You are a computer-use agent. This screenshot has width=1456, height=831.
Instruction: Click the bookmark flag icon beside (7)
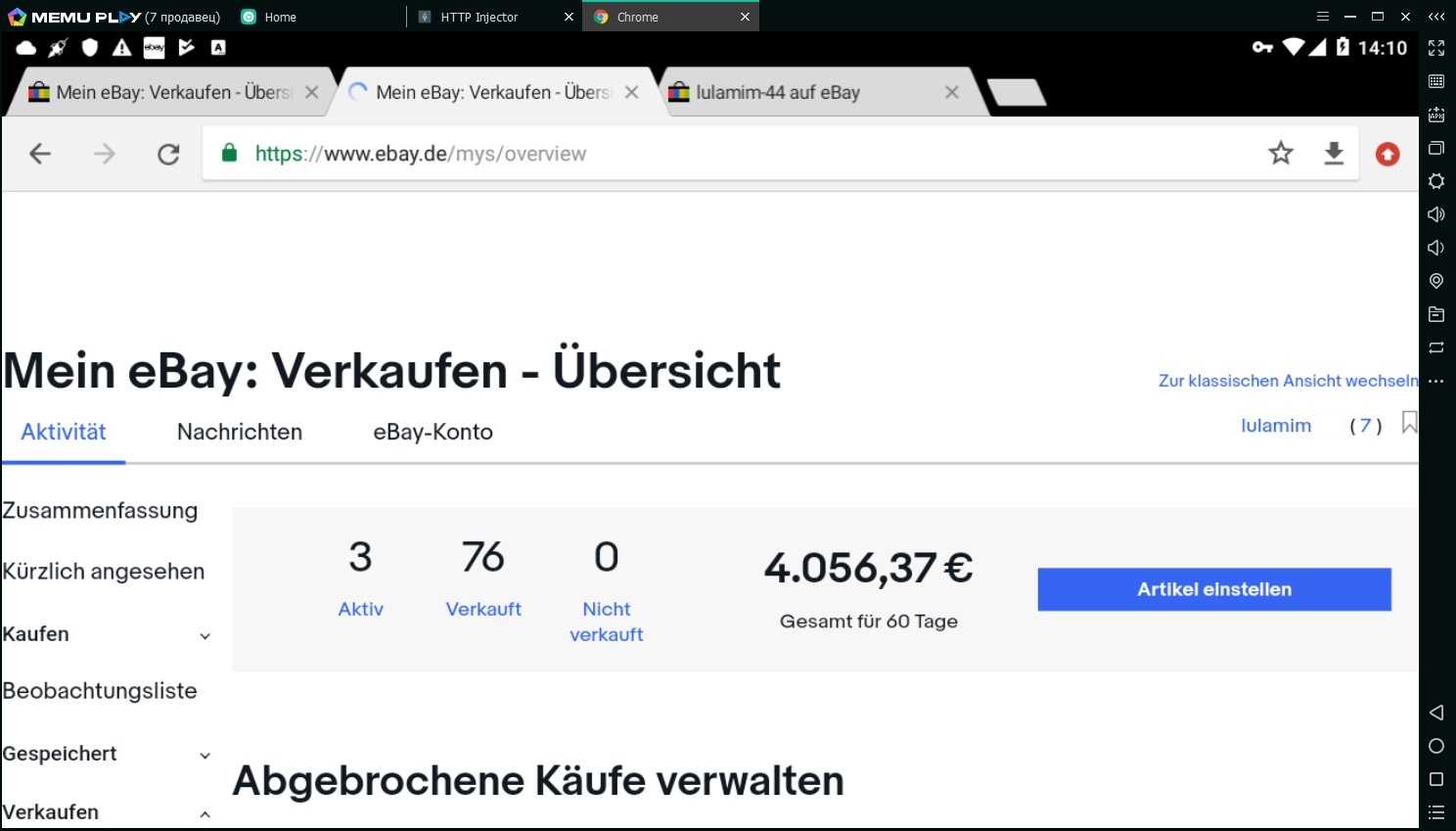pyautogui.click(x=1409, y=423)
